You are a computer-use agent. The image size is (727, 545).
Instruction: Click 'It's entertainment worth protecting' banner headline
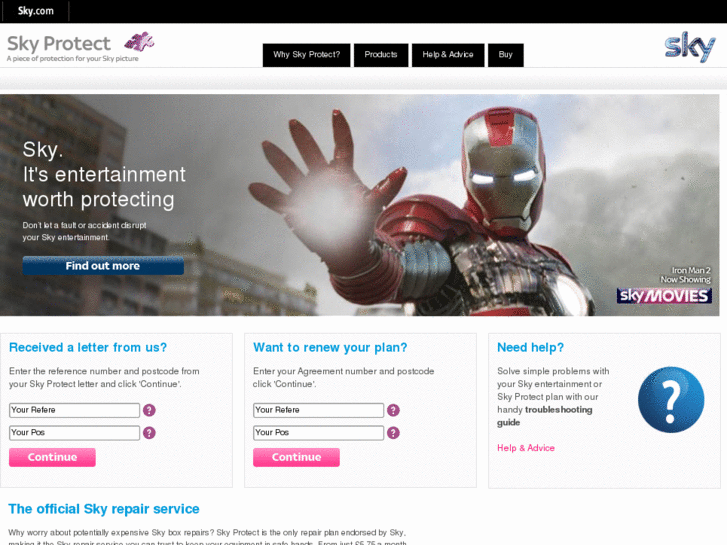pyautogui.click(x=104, y=187)
